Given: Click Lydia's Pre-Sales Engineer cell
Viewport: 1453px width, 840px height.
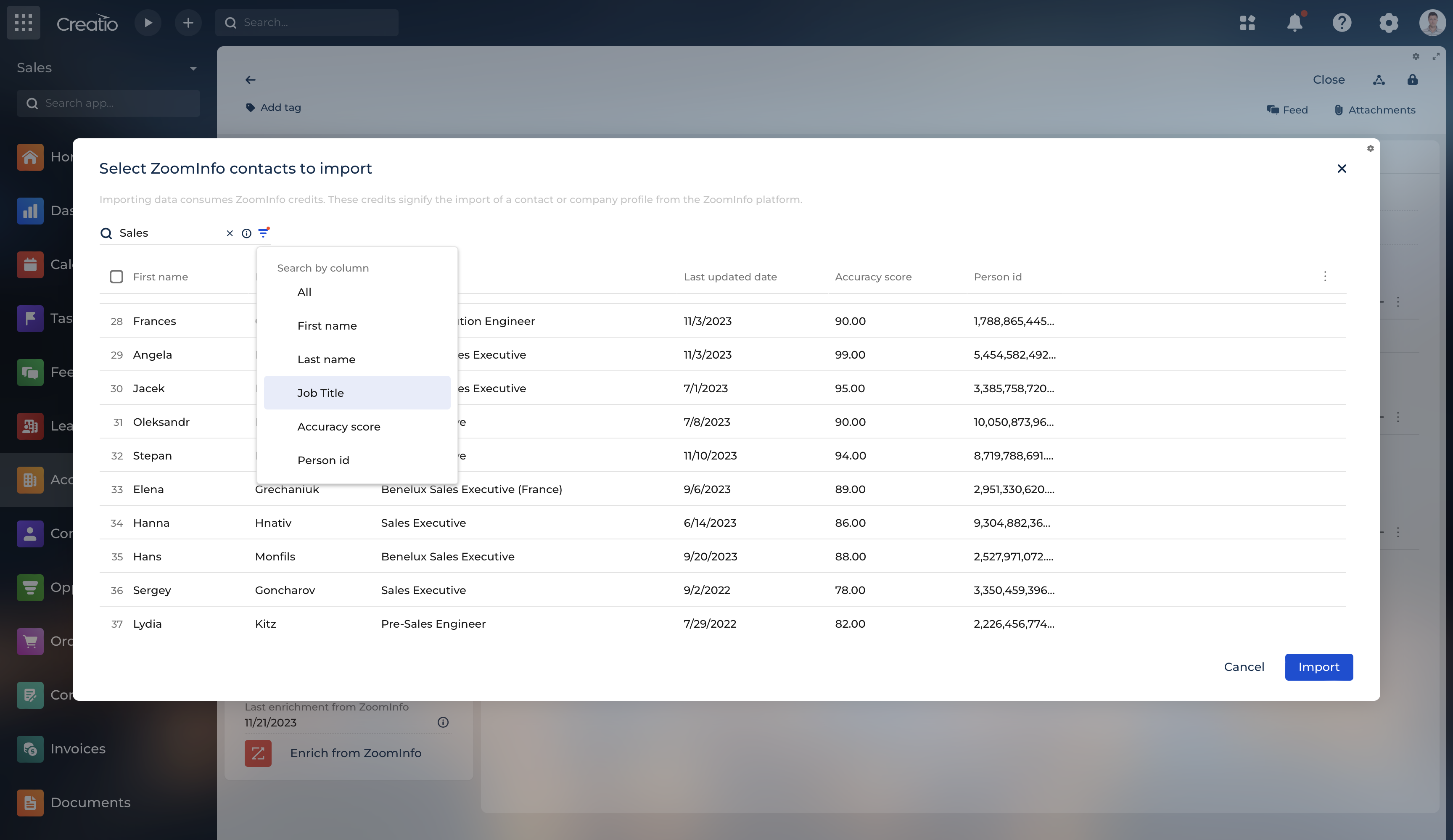Looking at the screenshot, I should pos(433,624).
